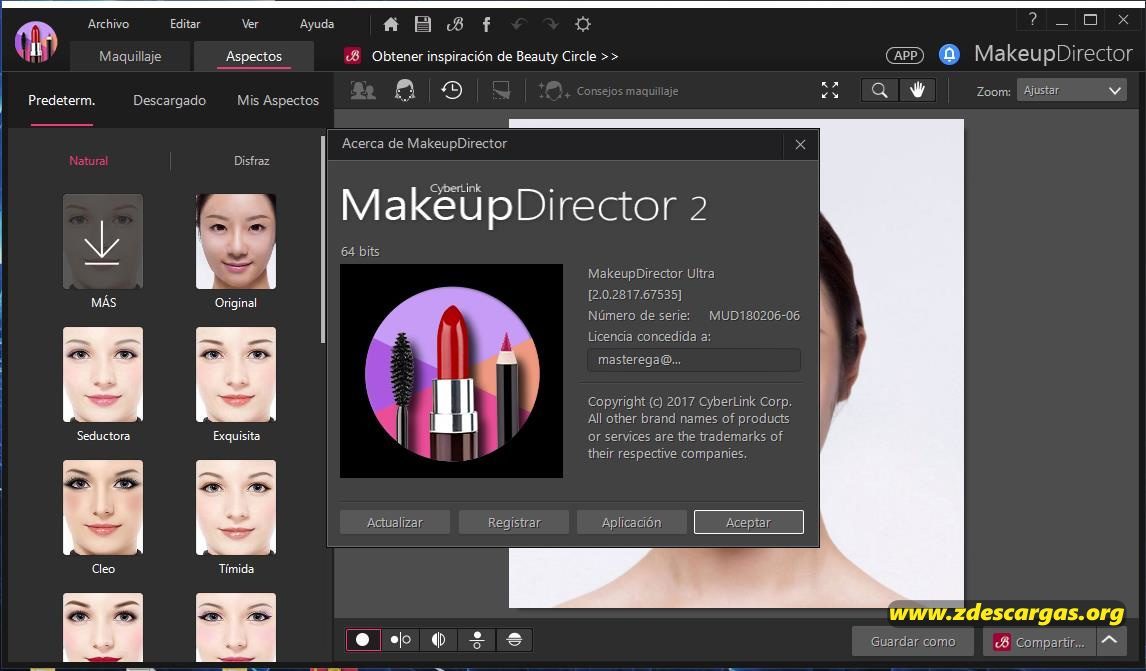
Task: Apply the Tímida look
Action: click(235, 507)
